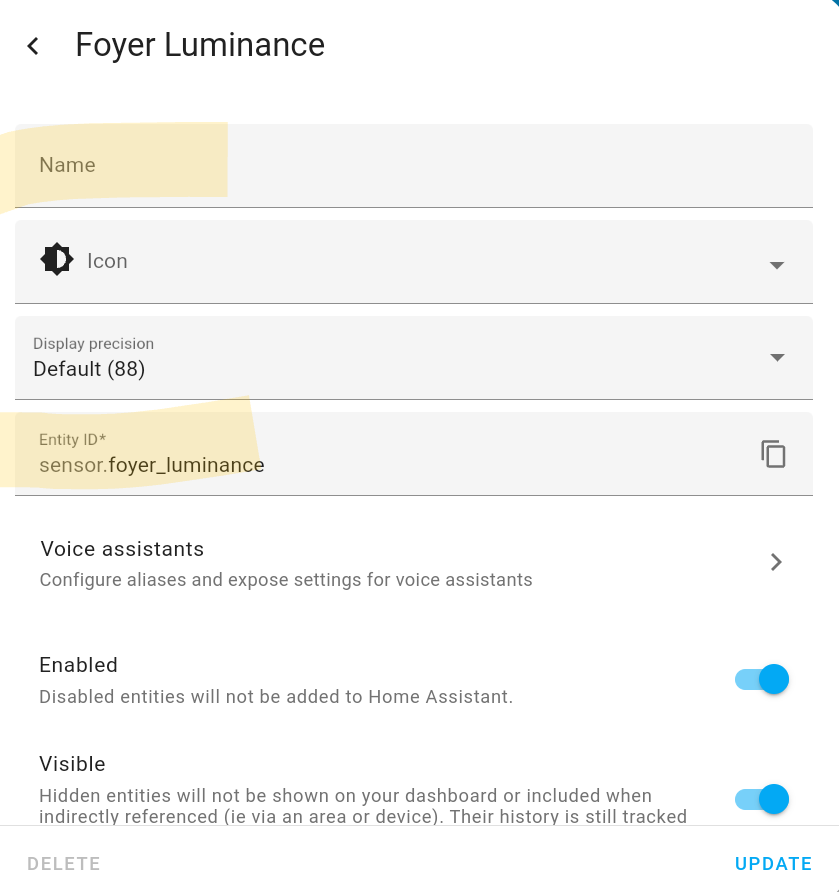
Task: Click DELETE to remove the entity
Action: [x=63, y=863]
